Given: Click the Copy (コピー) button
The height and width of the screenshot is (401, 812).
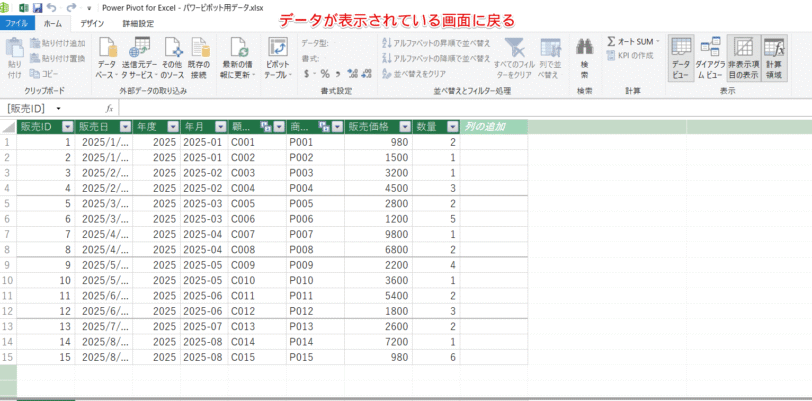Looking at the screenshot, I should click(x=45, y=74).
